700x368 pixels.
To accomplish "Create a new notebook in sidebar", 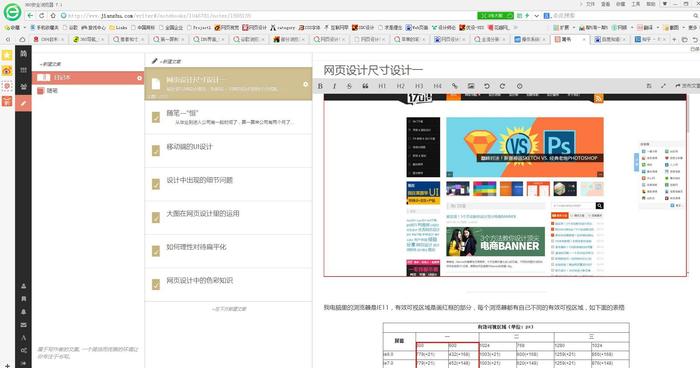I will (x=50, y=64).
